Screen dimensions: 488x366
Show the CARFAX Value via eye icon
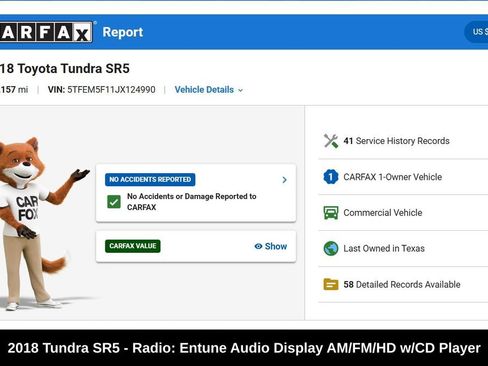click(x=270, y=246)
